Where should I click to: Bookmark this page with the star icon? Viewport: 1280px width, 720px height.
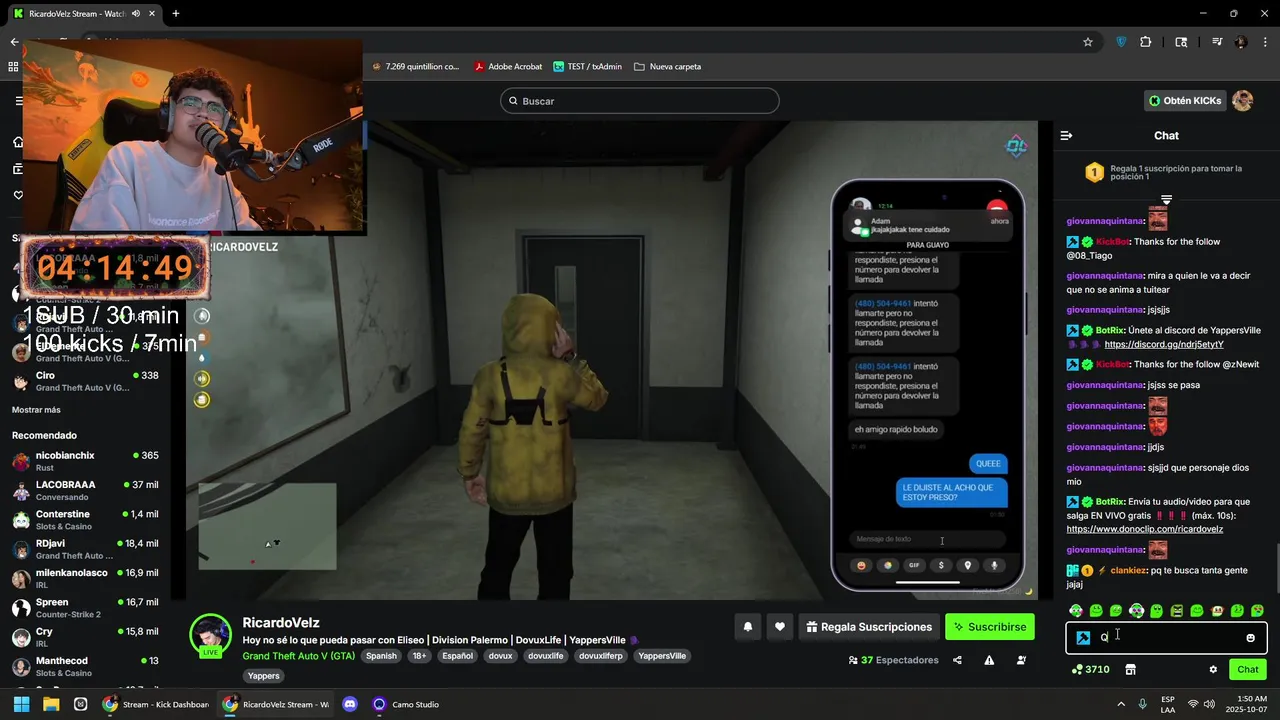1088,42
